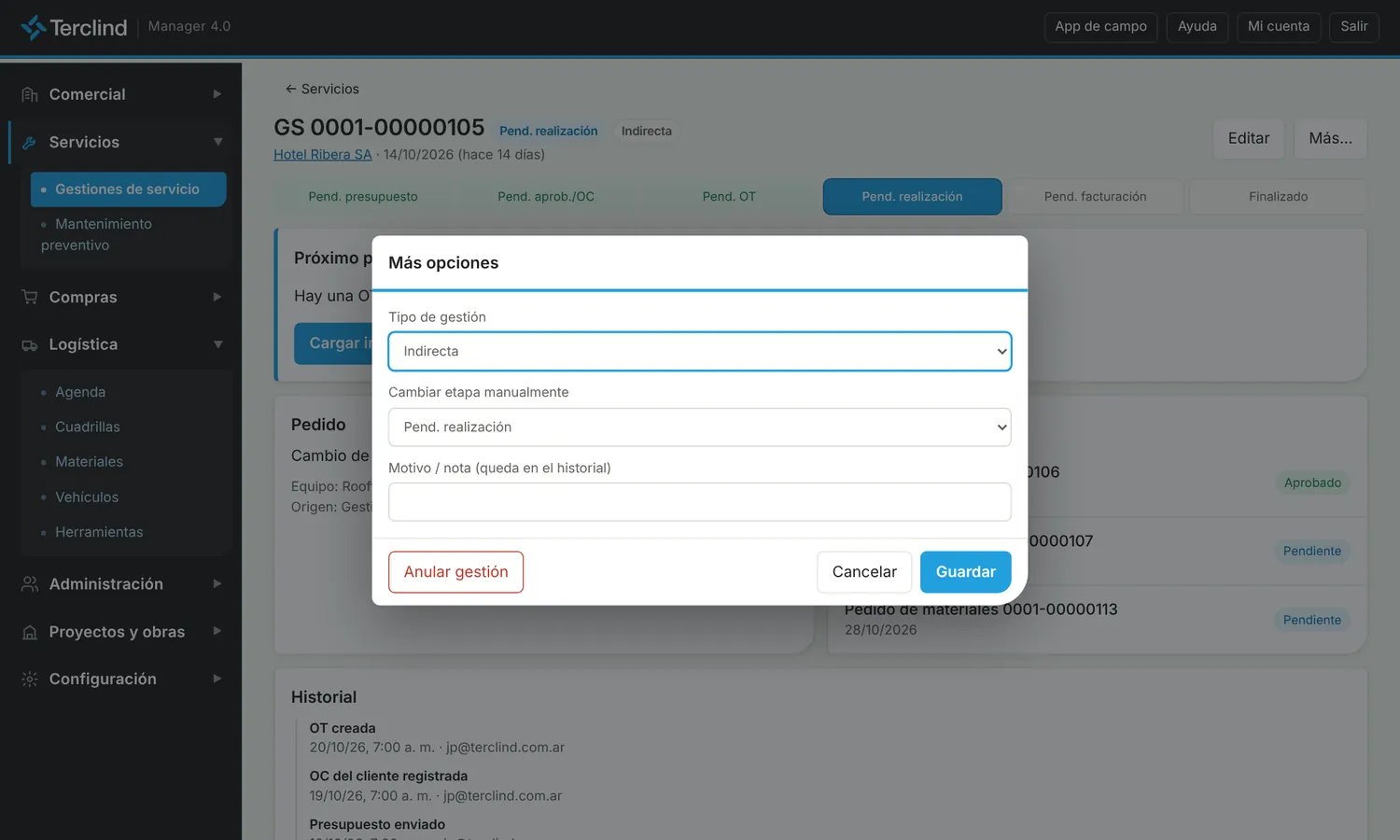Open the Cambiar etapa manualmente dropdown
The image size is (1400, 840).
coord(700,427)
